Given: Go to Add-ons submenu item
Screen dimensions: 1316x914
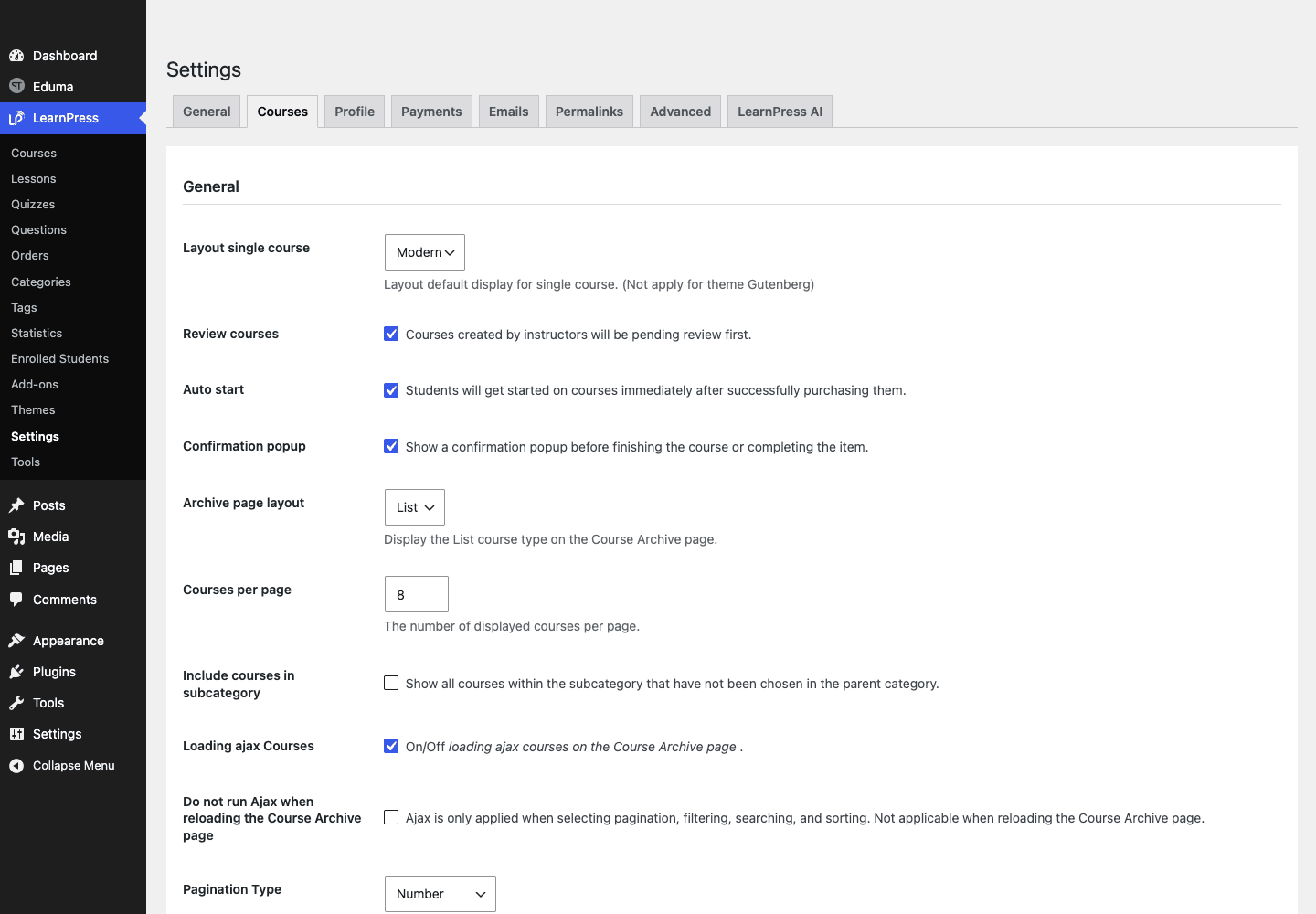Looking at the screenshot, I should coord(73,384).
